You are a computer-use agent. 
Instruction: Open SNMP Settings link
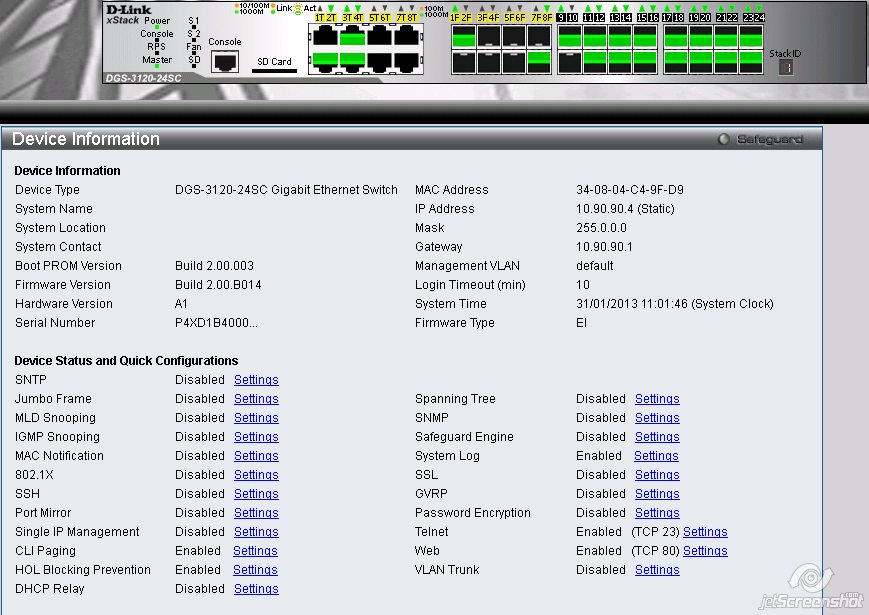tap(657, 418)
